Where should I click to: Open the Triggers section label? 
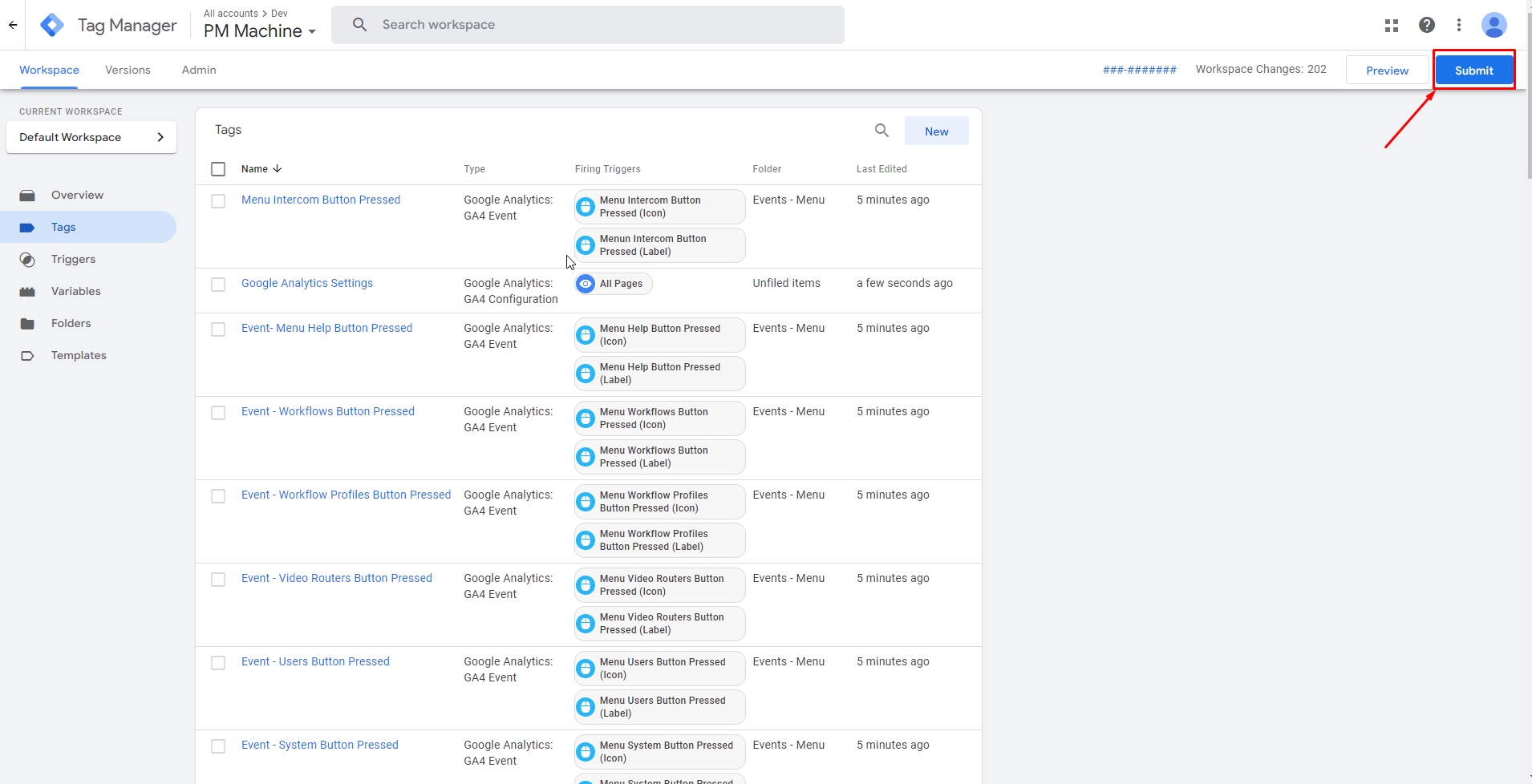point(73,260)
